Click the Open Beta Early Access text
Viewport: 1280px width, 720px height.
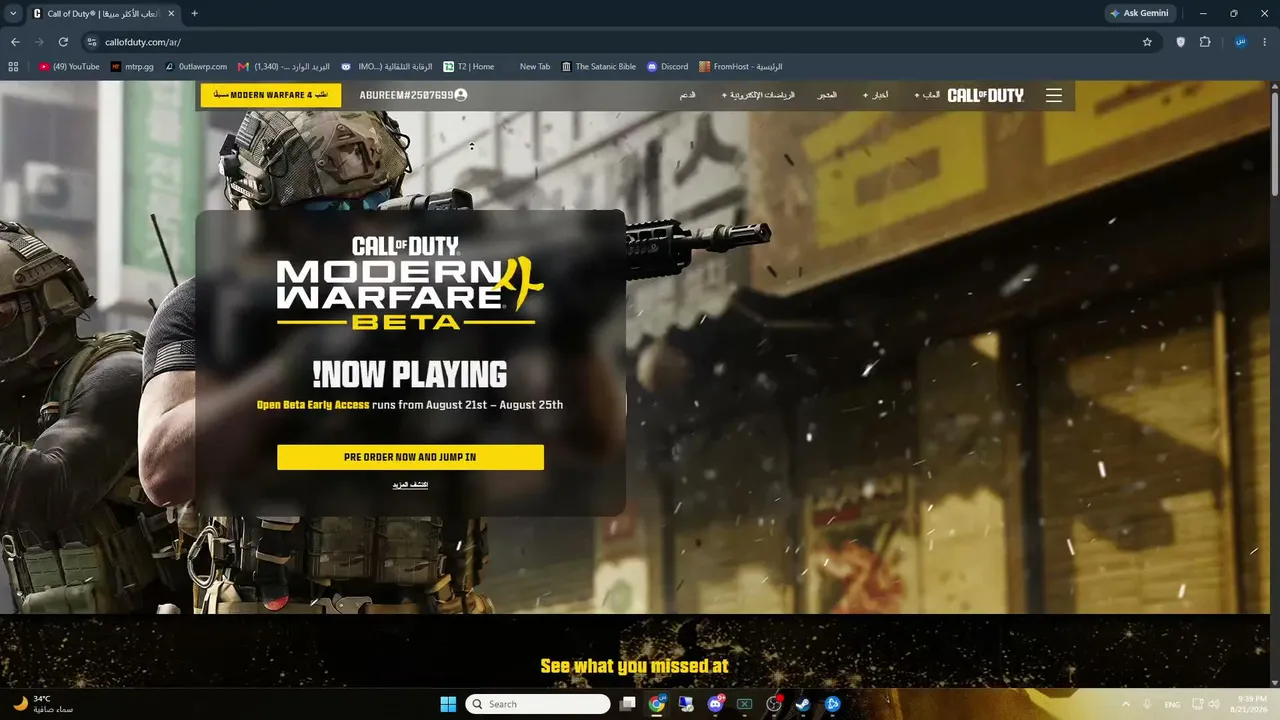(x=312, y=405)
